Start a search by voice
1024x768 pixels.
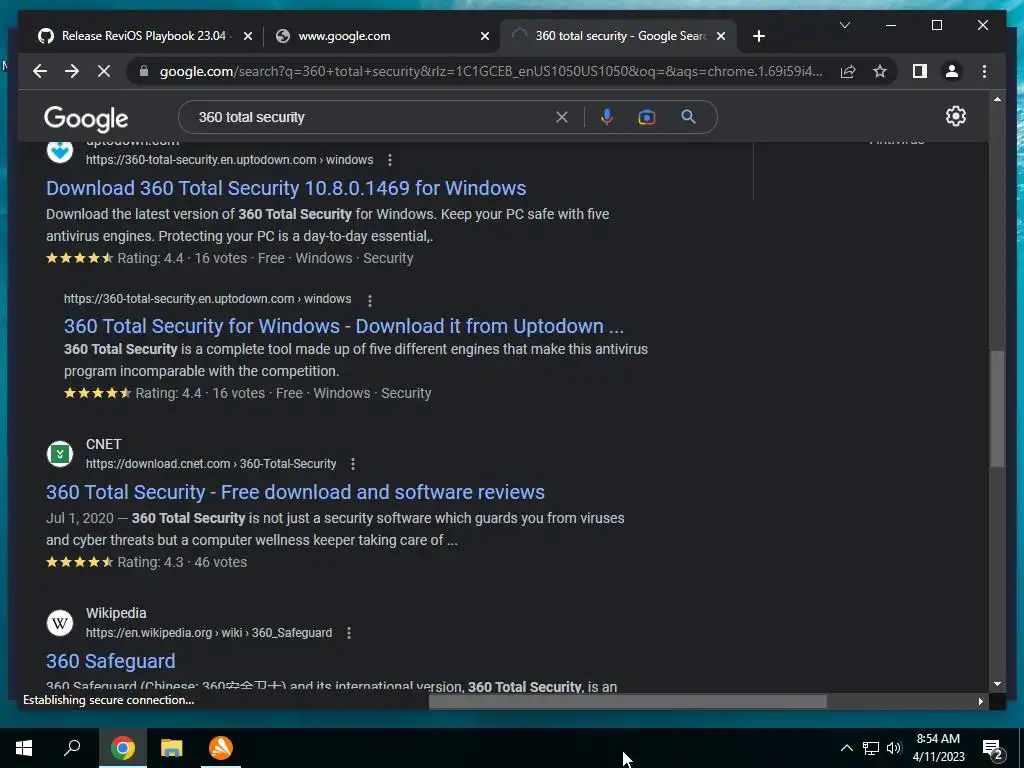[x=607, y=117]
